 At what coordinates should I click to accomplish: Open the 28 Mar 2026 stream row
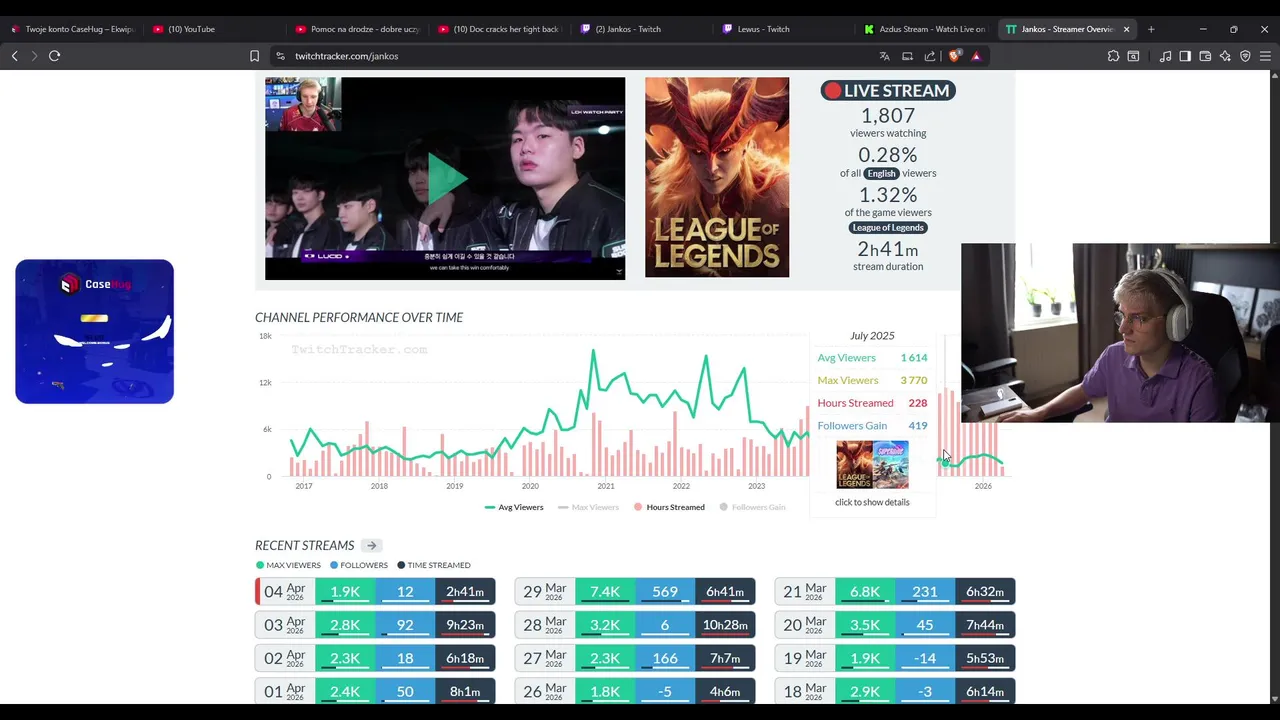(635, 625)
